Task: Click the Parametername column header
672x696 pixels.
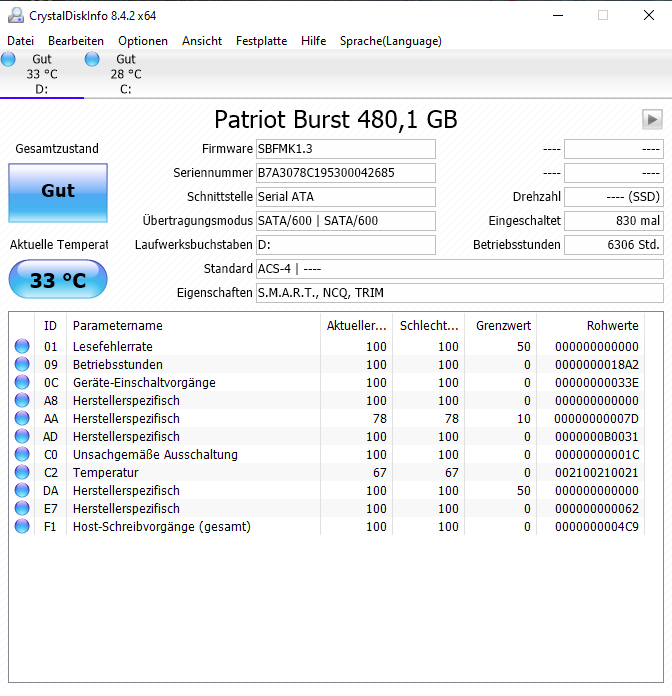Action: [x=193, y=326]
